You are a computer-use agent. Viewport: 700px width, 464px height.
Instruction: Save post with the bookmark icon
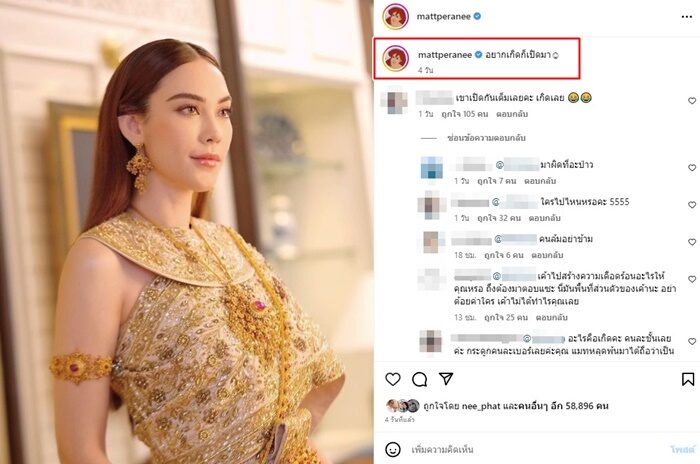click(688, 379)
